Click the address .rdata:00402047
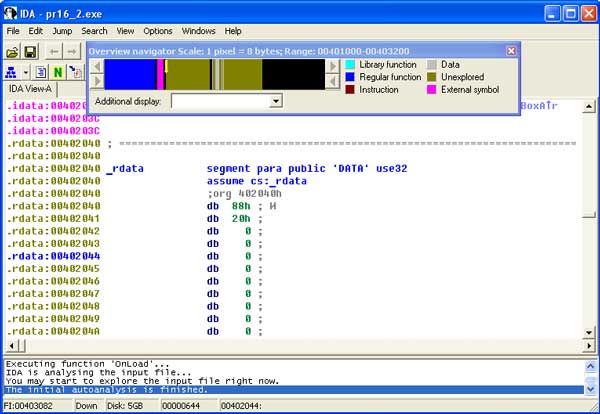 (54, 294)
